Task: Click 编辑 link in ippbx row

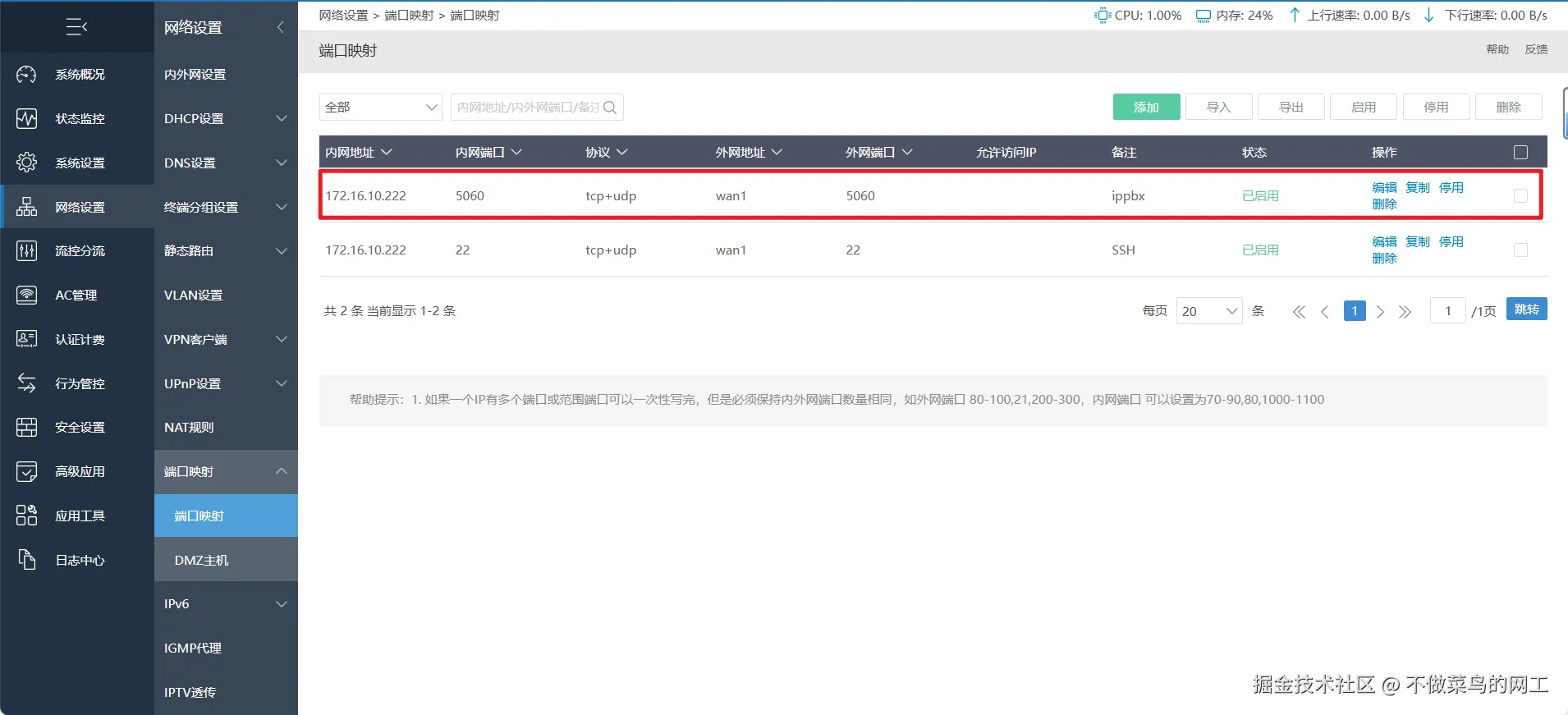Action: (1384, 188)
